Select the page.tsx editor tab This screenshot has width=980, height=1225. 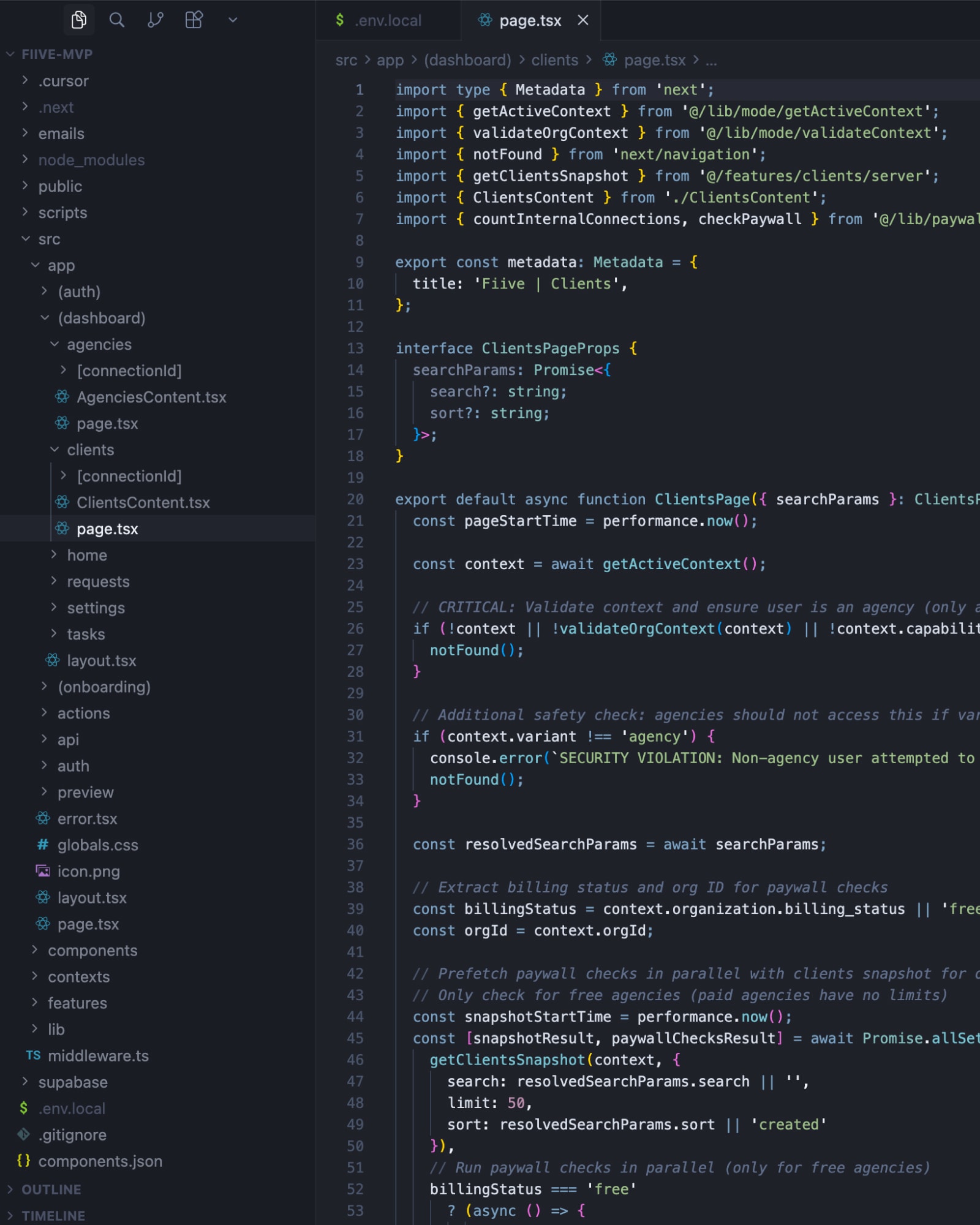[x=530, y=20]
